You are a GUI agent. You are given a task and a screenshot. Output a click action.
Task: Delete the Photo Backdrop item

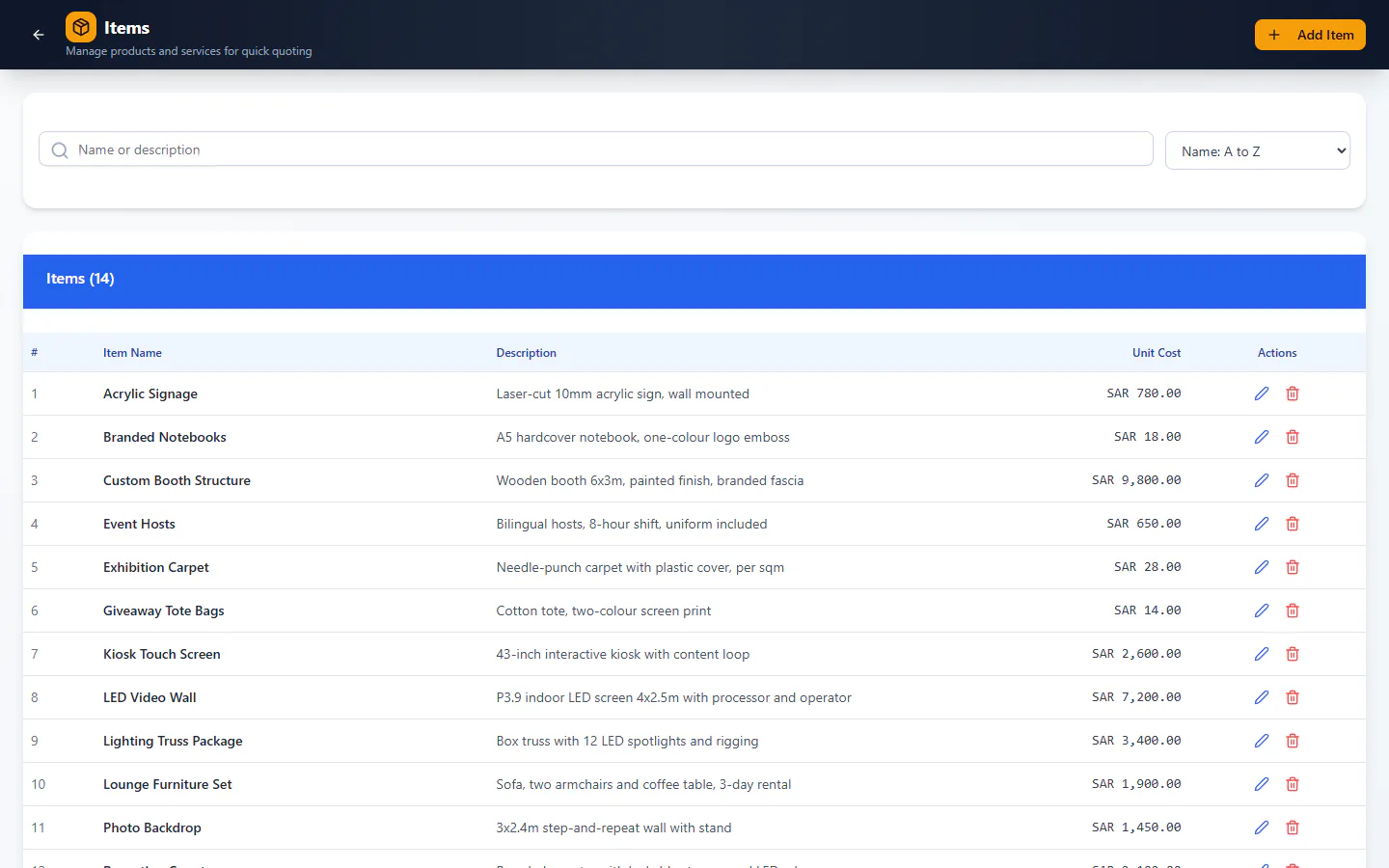tap(1293, 827)
